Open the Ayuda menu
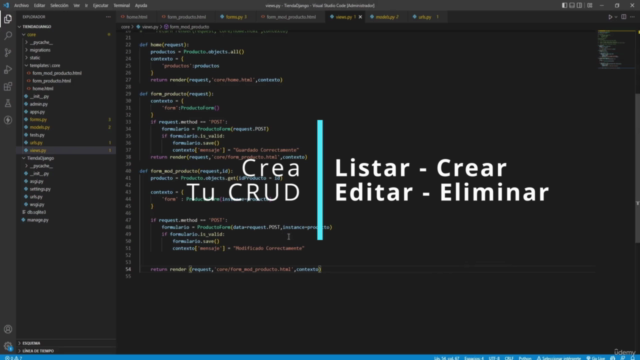640x360 pixels. [x=141, y=5]
